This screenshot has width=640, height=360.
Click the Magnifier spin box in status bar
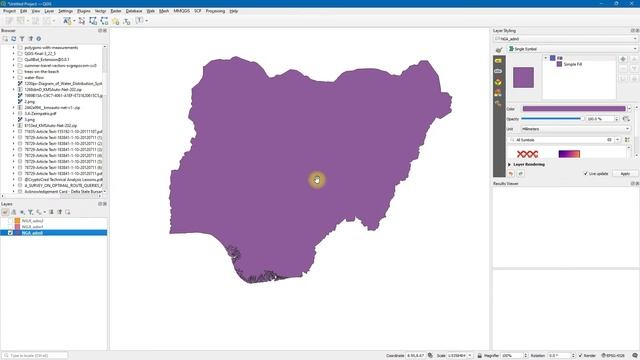pos(514,356)
